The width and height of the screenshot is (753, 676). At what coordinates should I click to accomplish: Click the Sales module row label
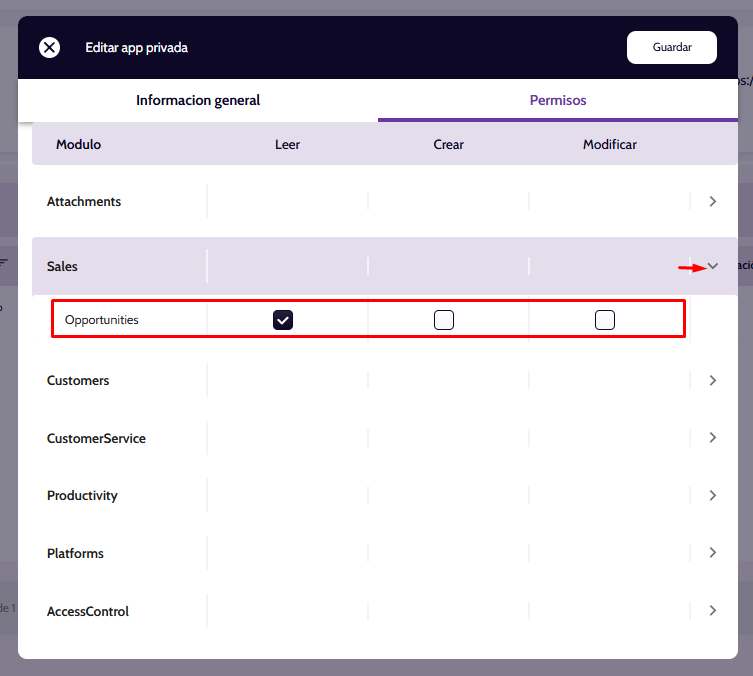(x=62, y=266)
